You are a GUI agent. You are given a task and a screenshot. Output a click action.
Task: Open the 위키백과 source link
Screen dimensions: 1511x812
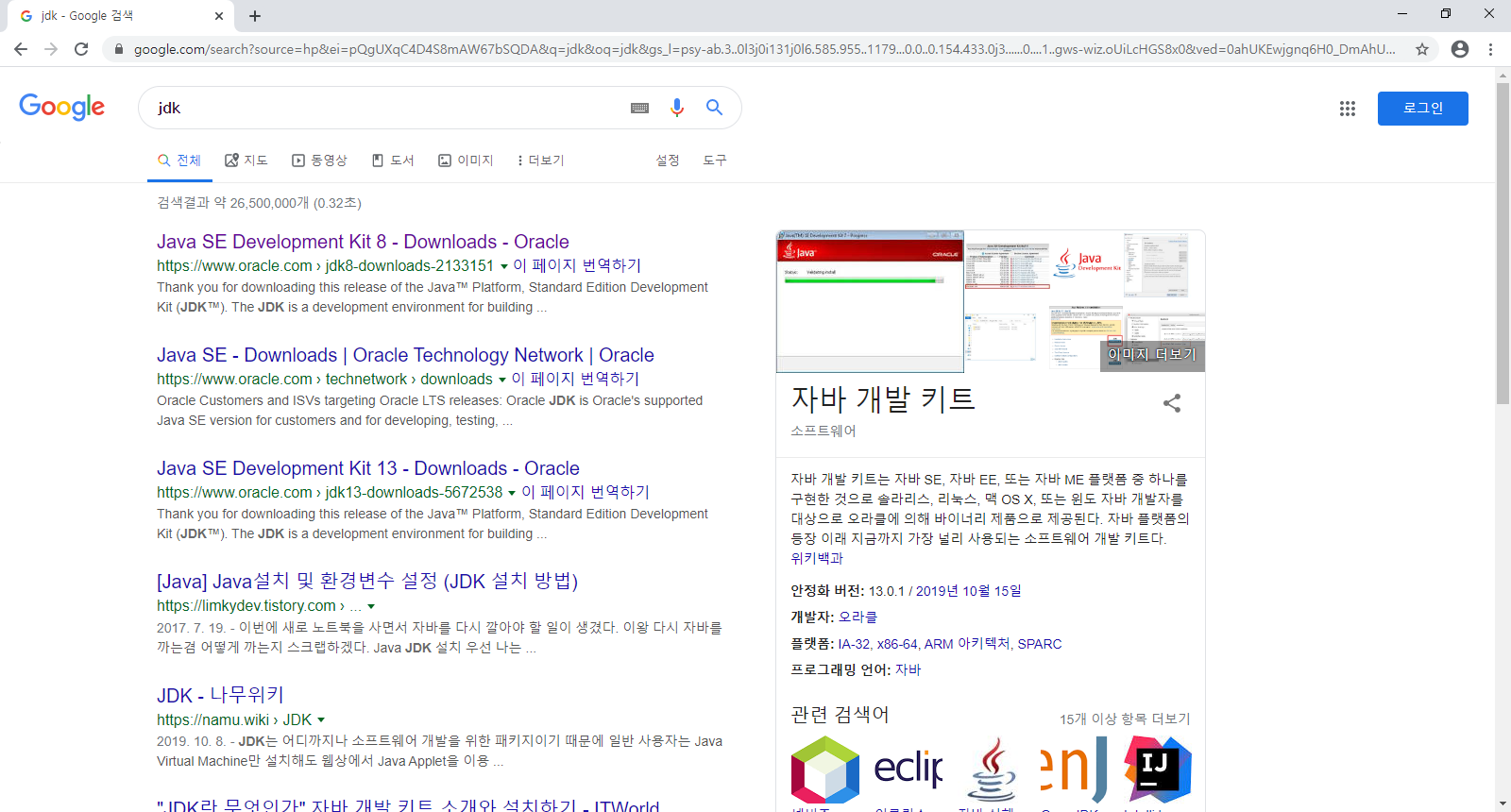tap(817, 558)
